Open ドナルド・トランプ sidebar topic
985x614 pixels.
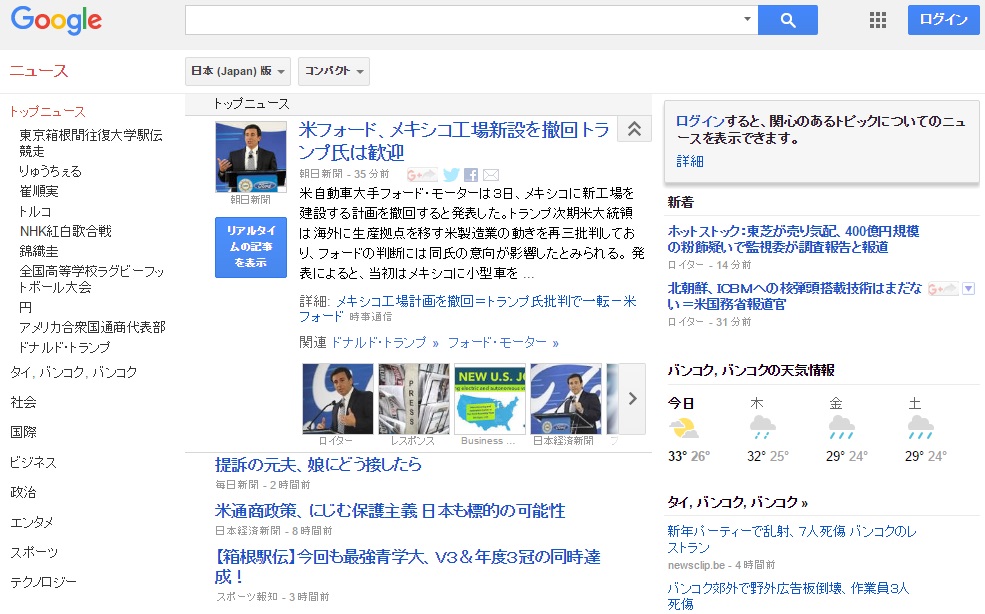click(x=65, y=347)
